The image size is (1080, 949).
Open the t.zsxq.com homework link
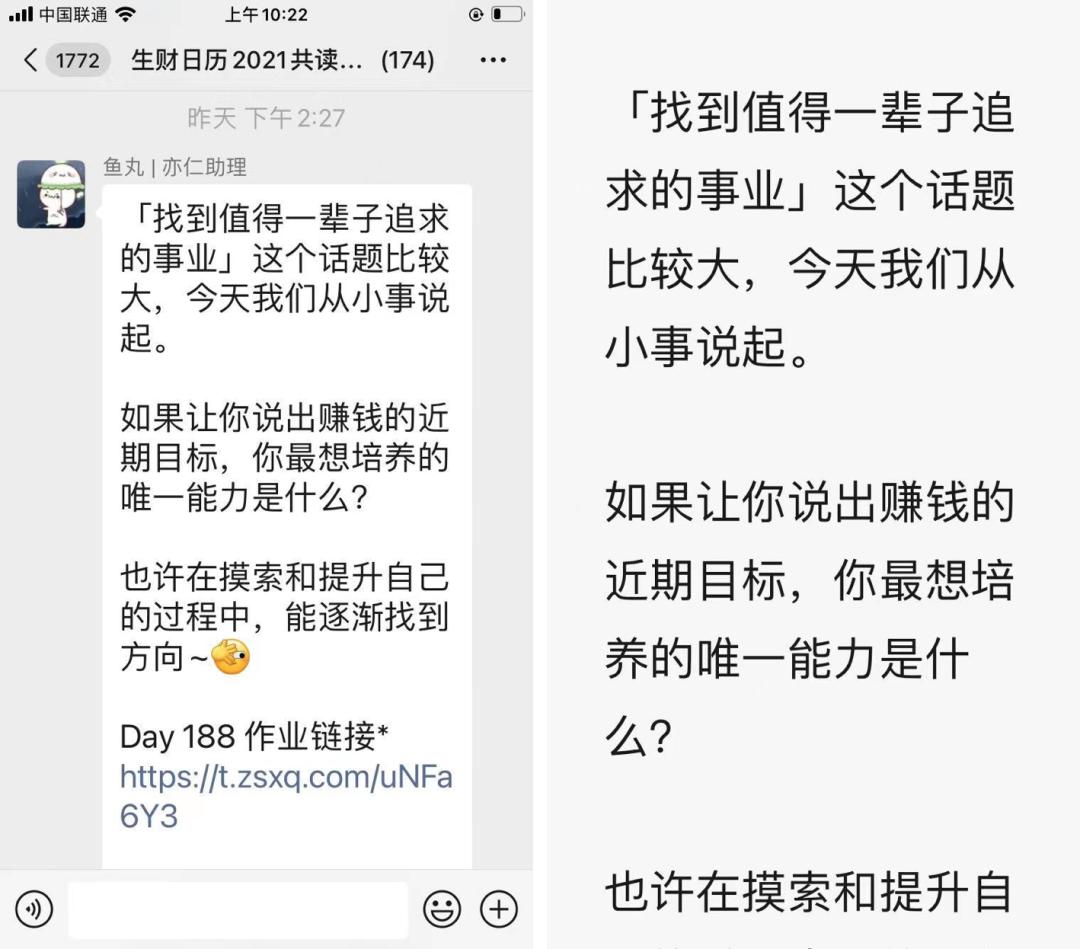click(x=286, y=796)
